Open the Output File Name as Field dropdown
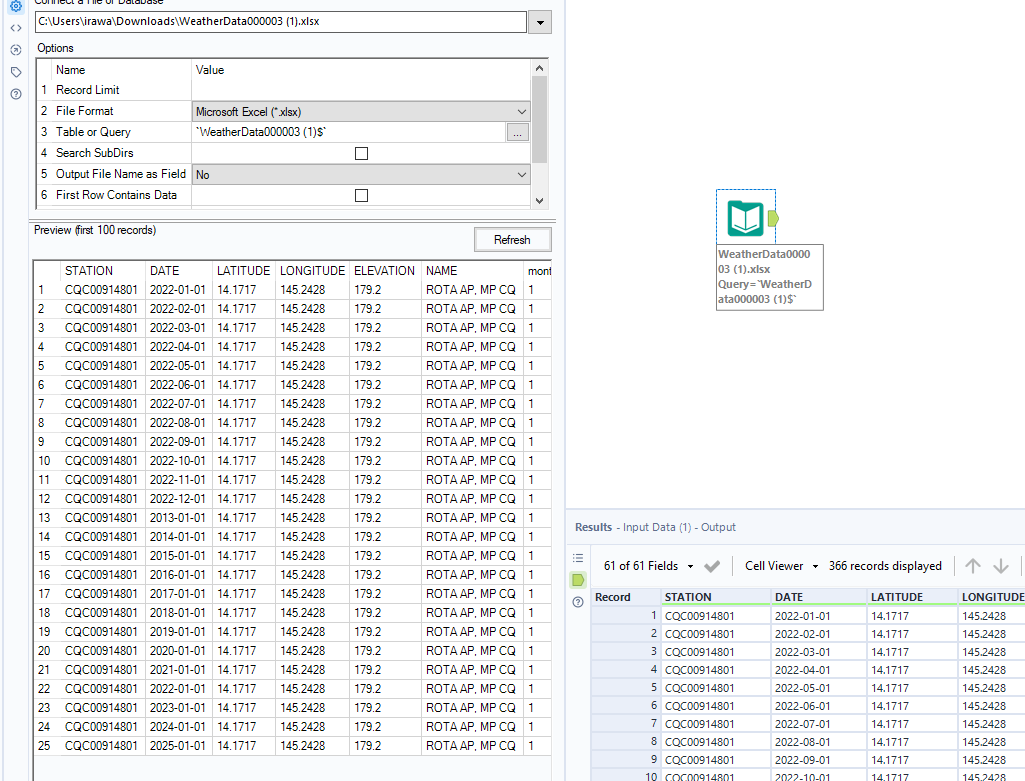 (x=521, y=175)
